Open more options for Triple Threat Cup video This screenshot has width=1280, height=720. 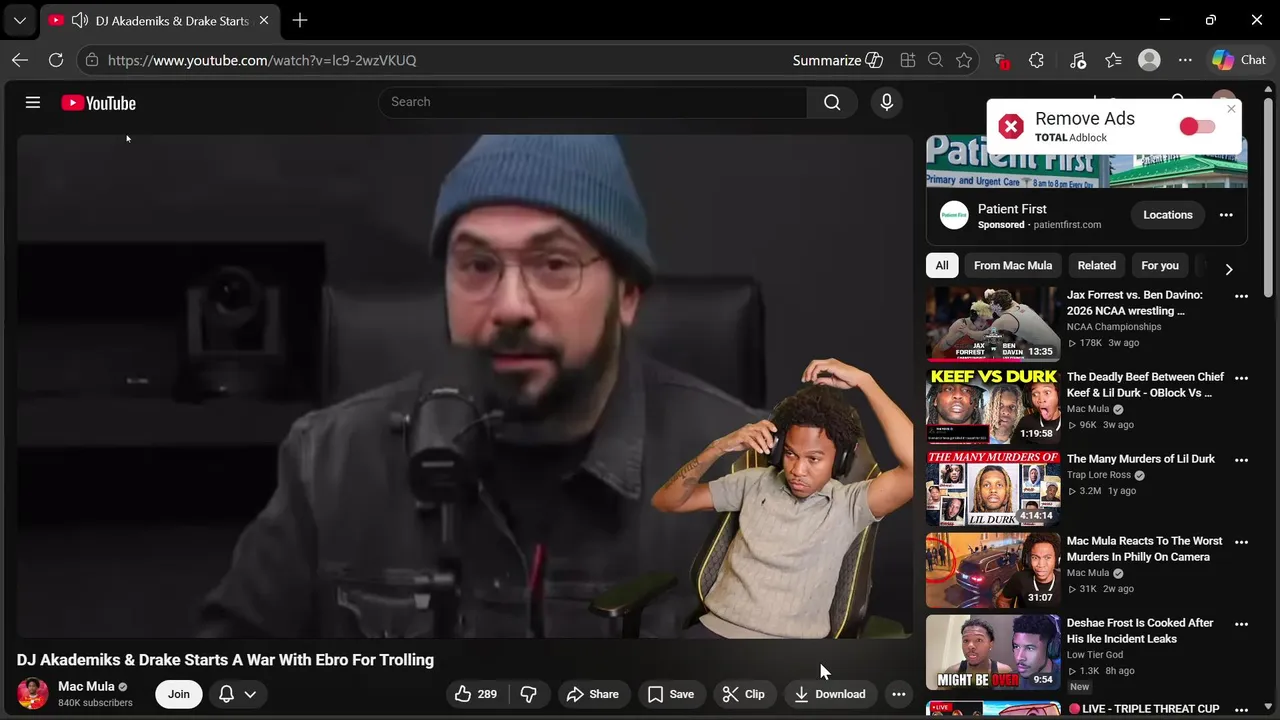coord(1241,708)
